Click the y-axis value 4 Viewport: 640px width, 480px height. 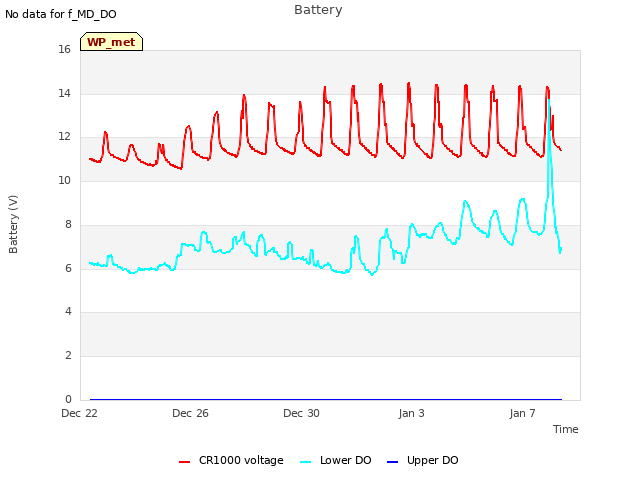68,312
